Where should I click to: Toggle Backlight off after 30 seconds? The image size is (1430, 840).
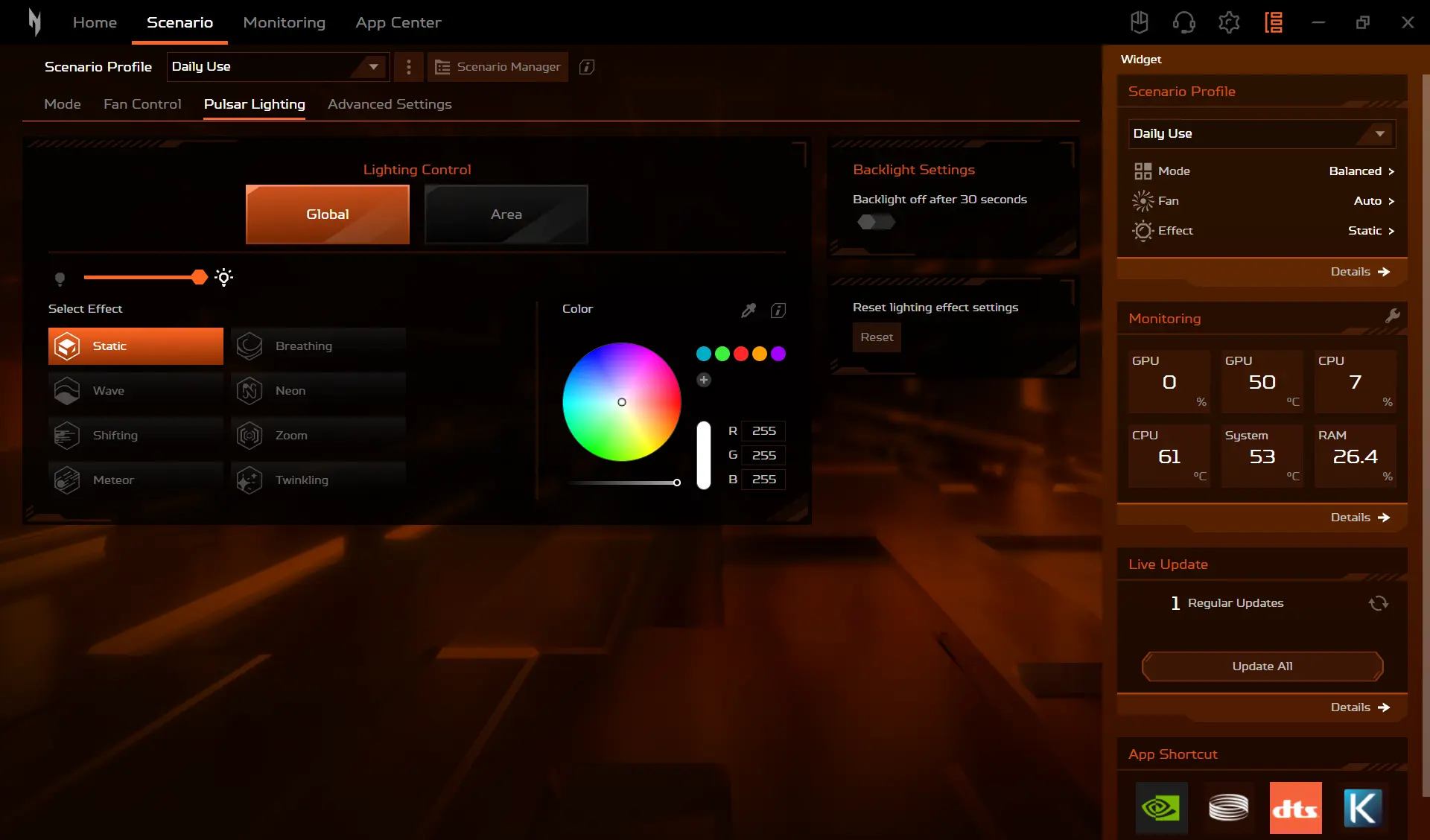[875, 222]
